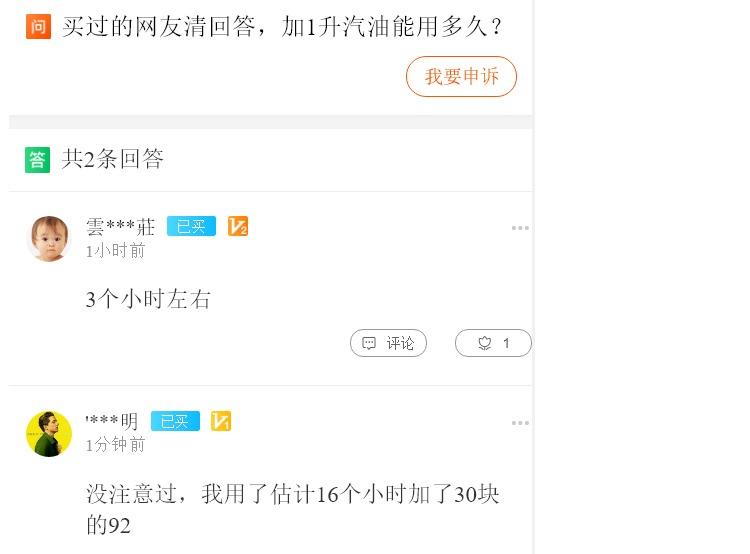Open comments with the 评论 button
The height and width of the screenshot is (554, 750).
click(x=388, y=343)
